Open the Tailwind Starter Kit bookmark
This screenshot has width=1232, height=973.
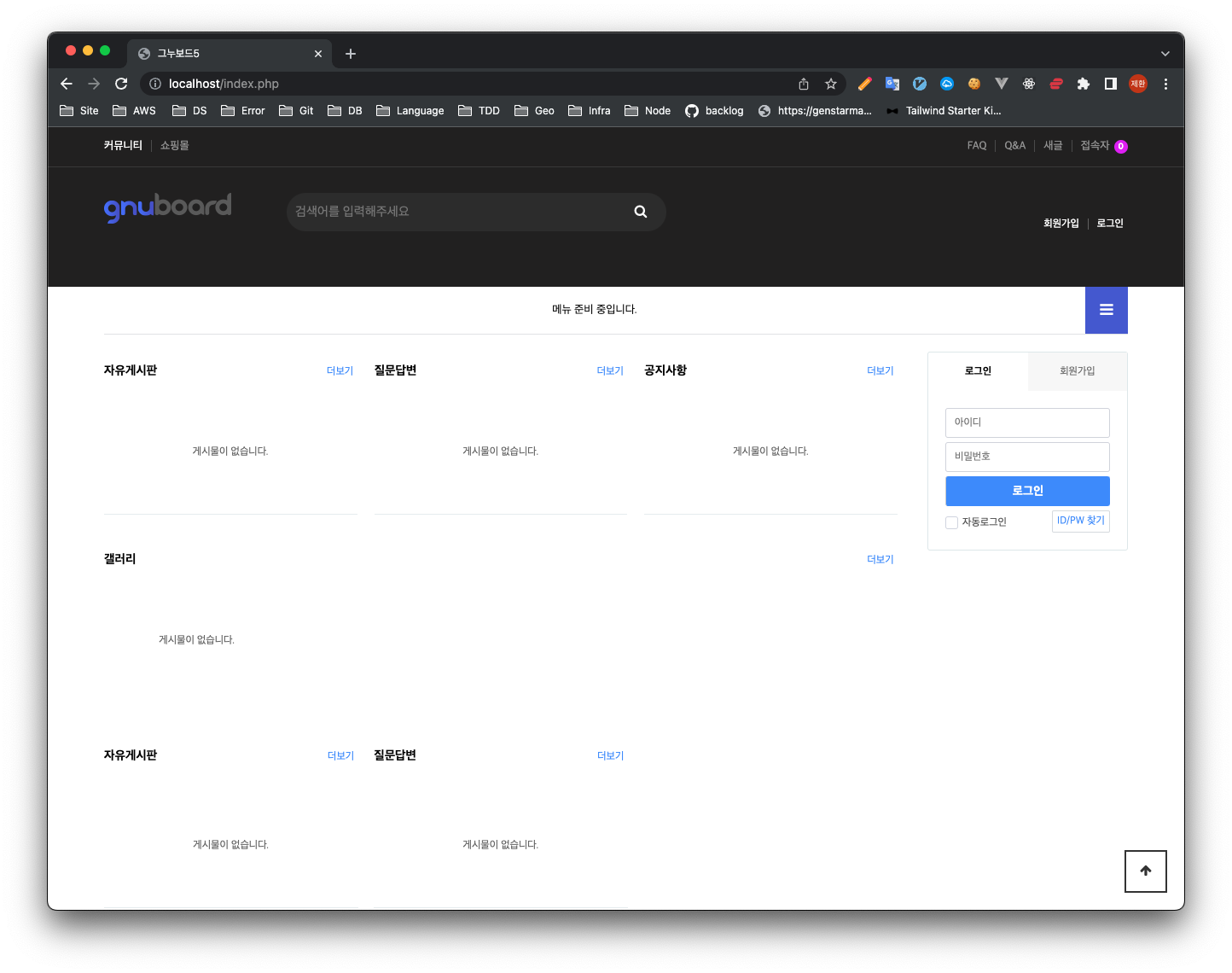coord(944,111)
